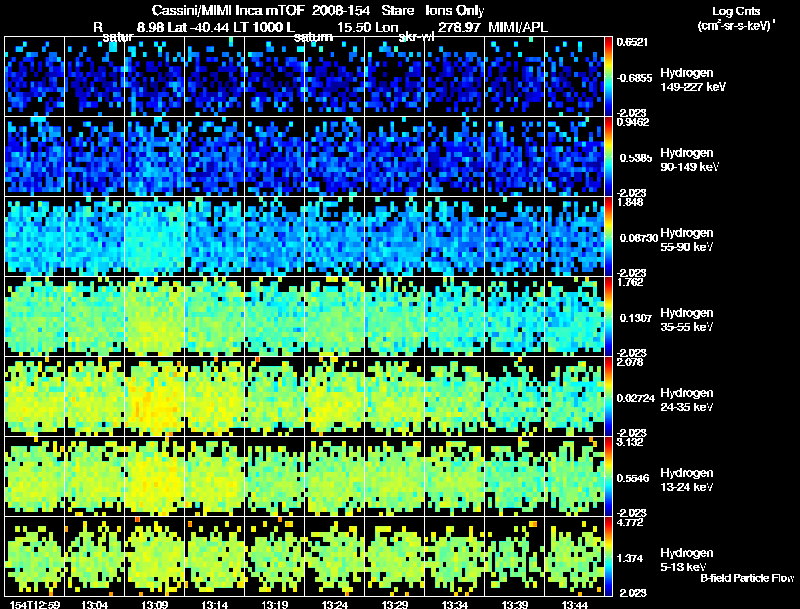Click the 'saturn' marker label above 13:24 column
Image resolution: width=800 pixels, height=609 pixels.
[x=313, y=37]
